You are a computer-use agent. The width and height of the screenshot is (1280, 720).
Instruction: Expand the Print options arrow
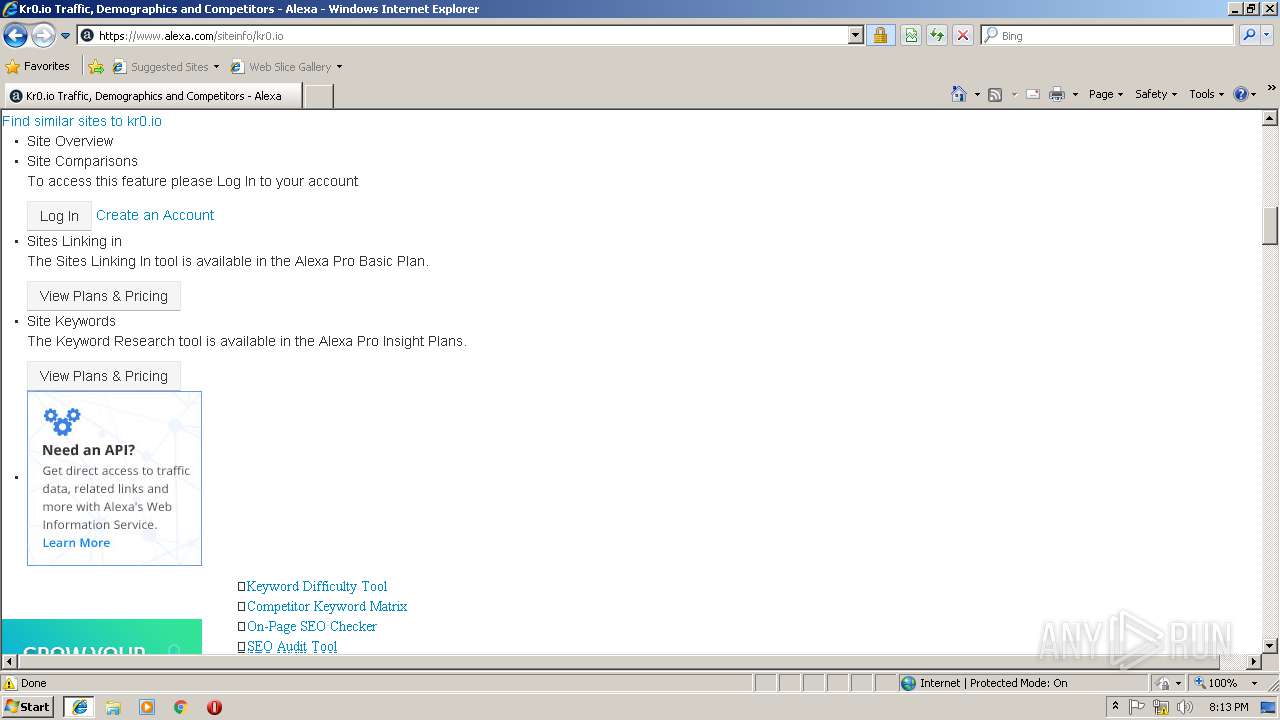click(1075, 94)
